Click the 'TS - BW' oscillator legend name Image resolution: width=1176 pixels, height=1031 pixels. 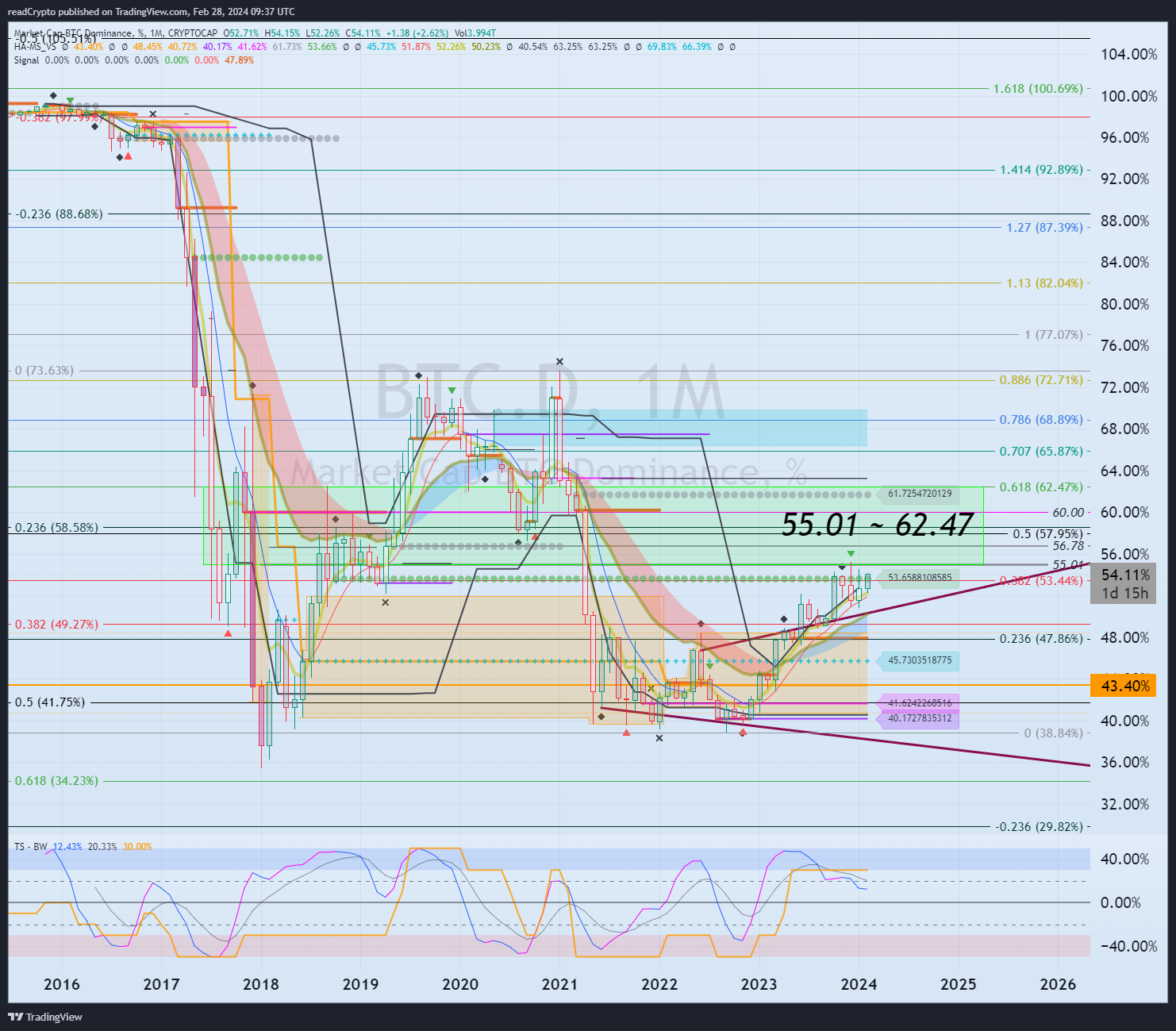point(31,847)
